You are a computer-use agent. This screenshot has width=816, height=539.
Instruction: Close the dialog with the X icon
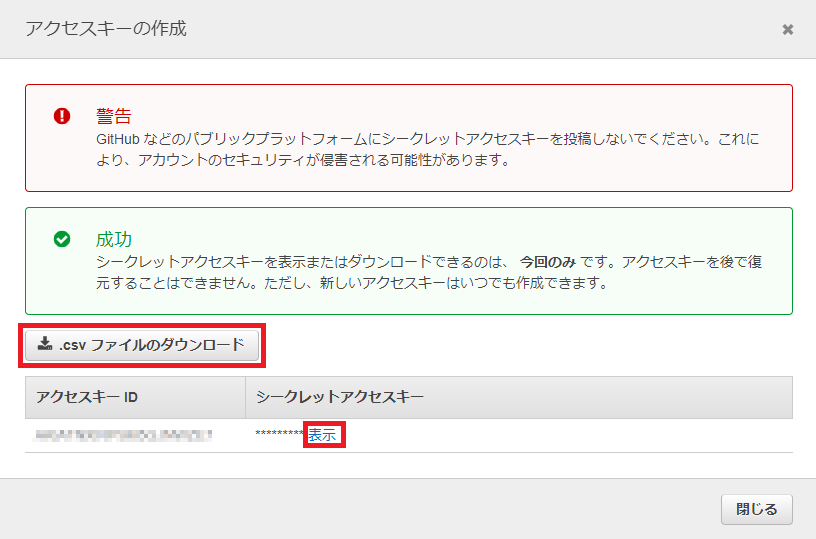(788, 30)
